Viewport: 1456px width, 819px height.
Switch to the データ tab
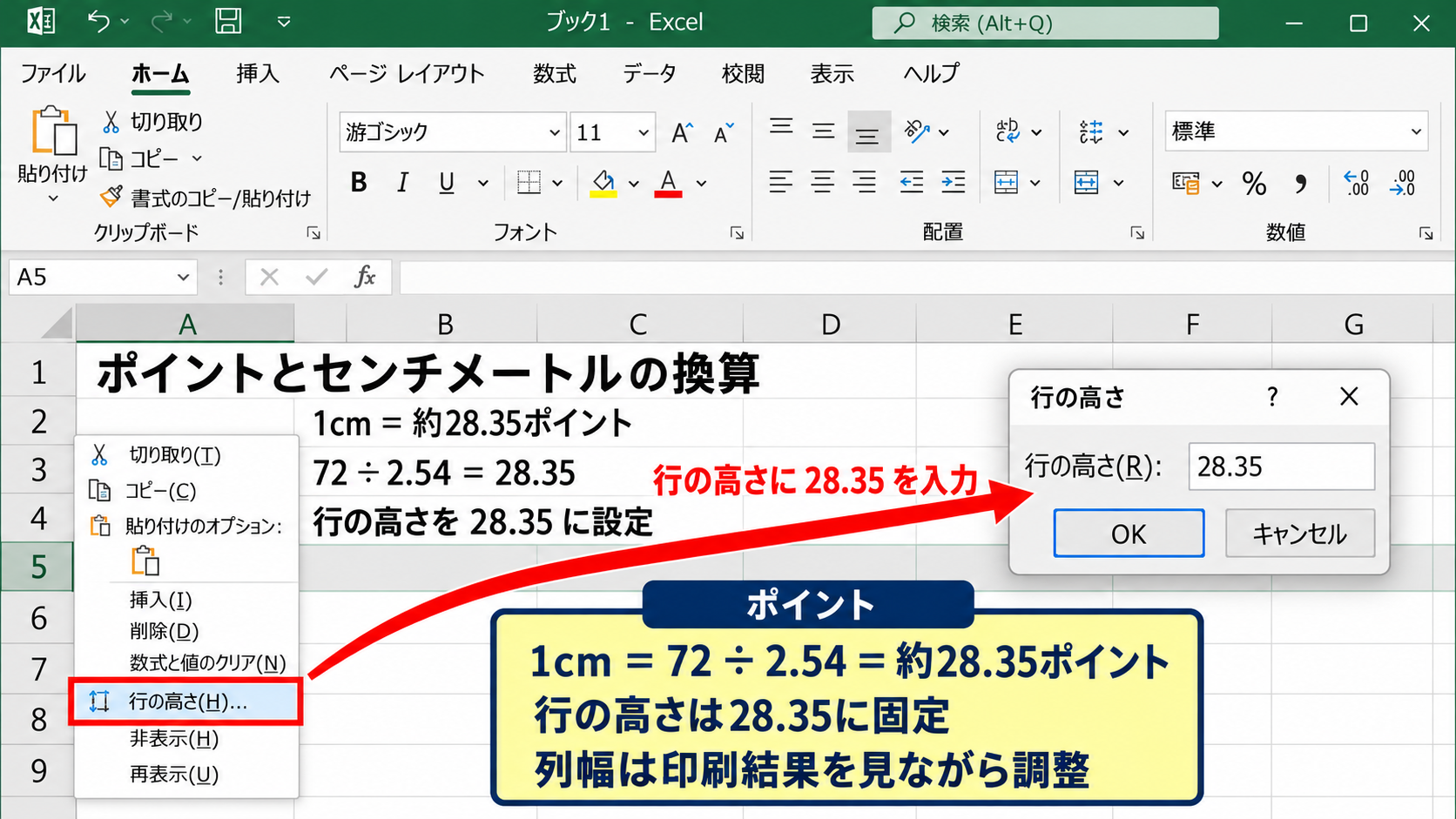650,74
